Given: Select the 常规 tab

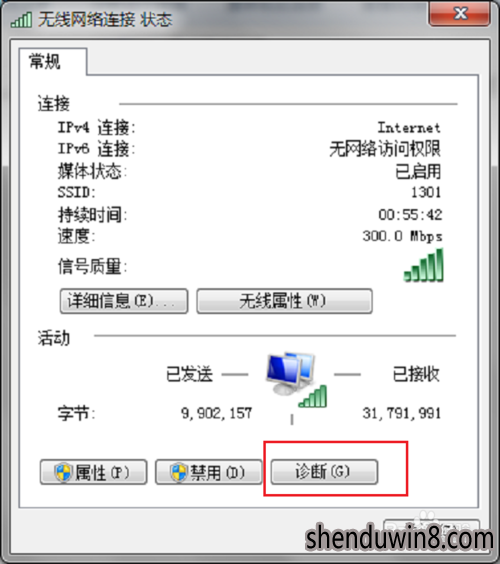Looking at the screenshot, I should pyautogui.click(x=45, y=61).
